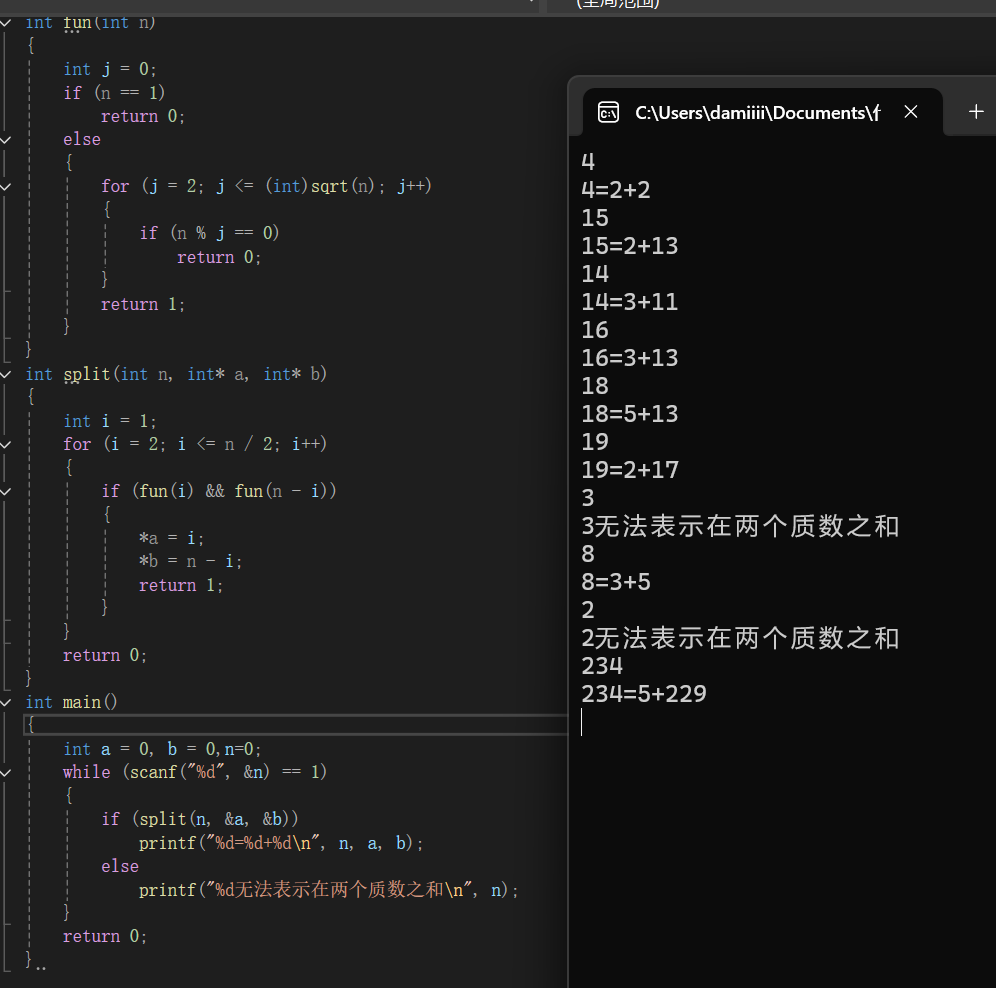Collapse the while (scanf loop
Viewport: 996px width, 988px height.
click(x=6, y=773)
